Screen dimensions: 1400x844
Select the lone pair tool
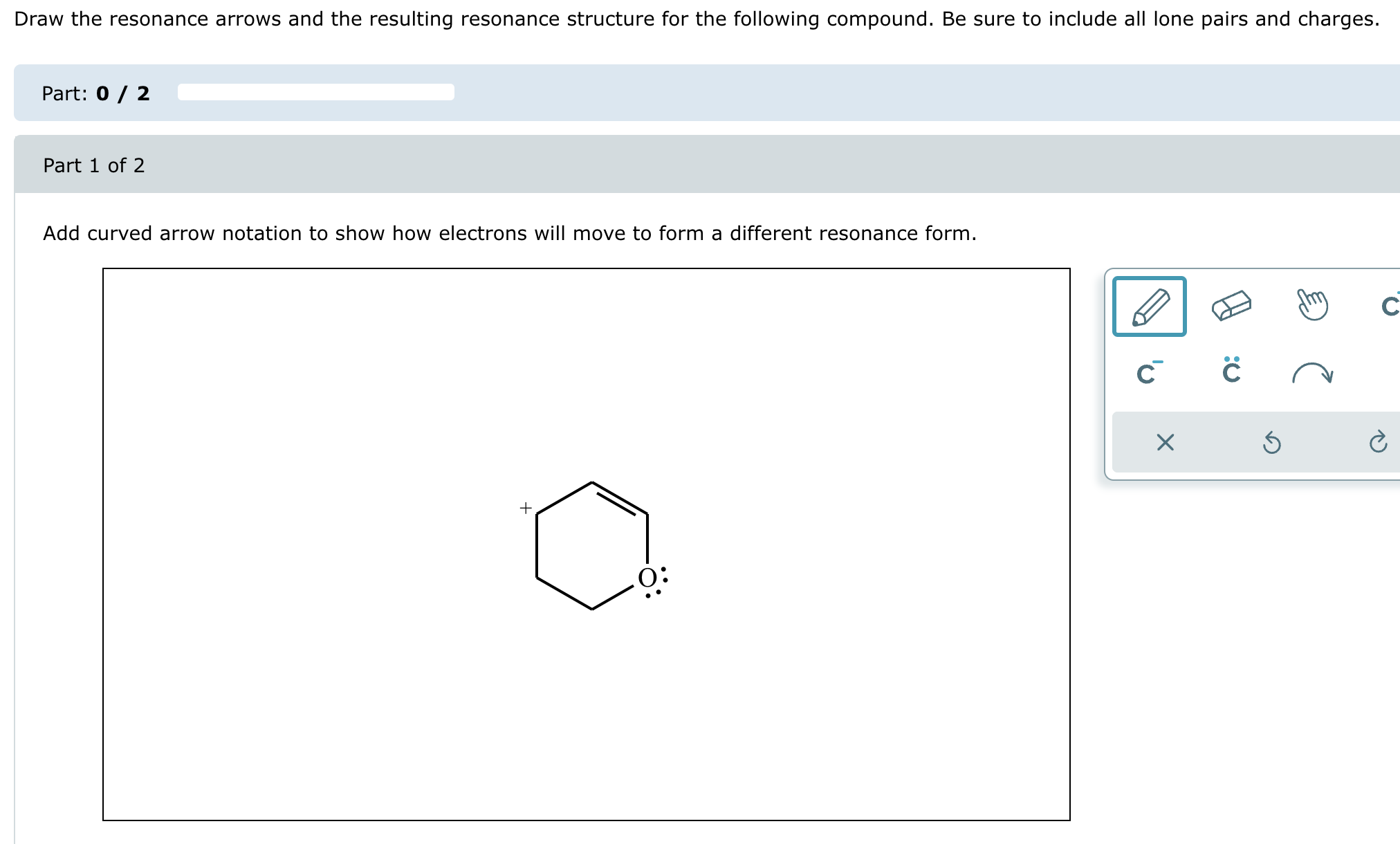point(1231,374)
